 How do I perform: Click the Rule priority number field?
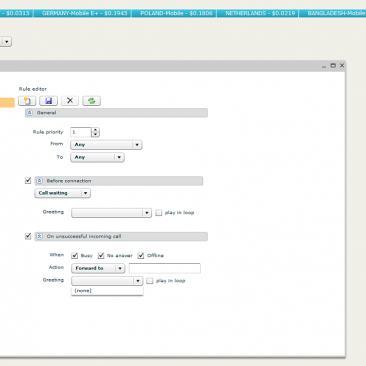tap(81, 132)
